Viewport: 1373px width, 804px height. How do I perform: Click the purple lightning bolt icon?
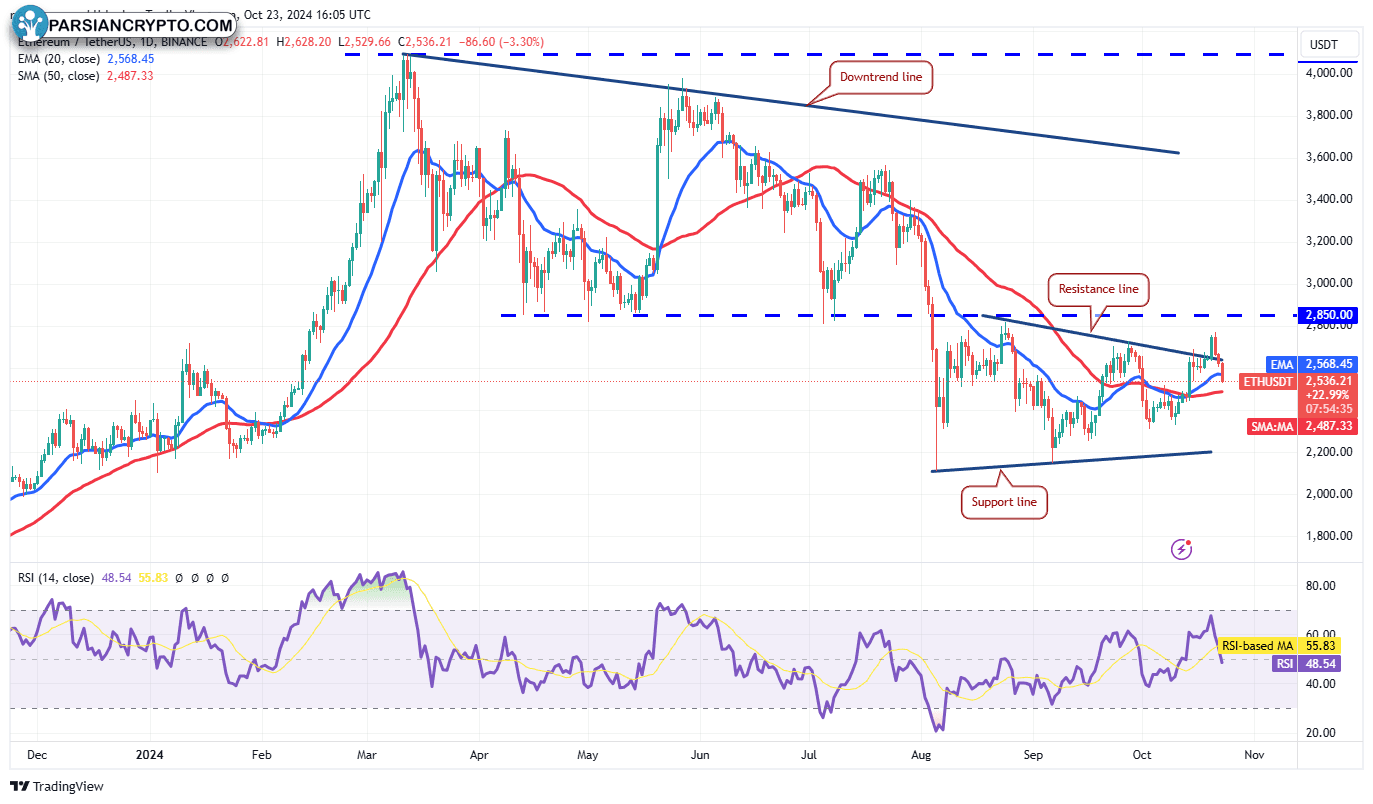pyautogui.click(x=1182, y=548)
